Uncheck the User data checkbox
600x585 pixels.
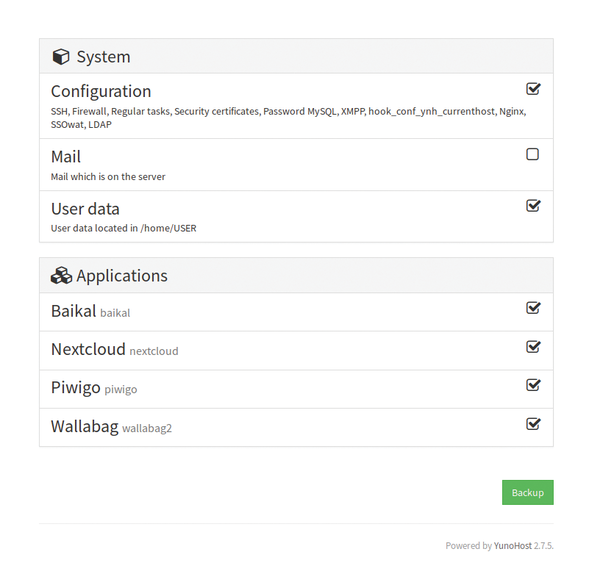533,206
